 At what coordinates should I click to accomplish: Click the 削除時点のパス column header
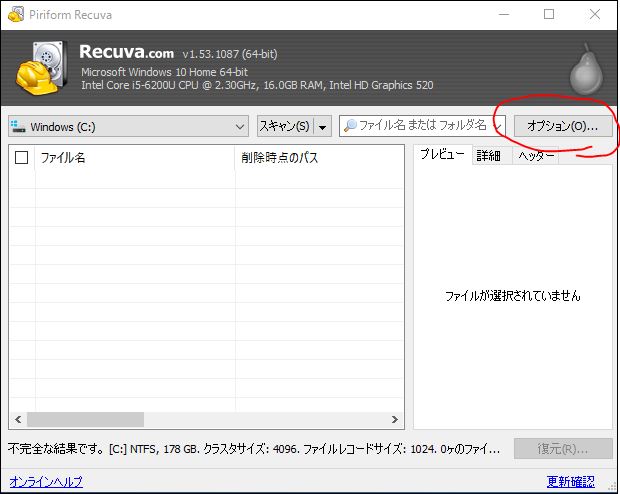pos(319,158)
